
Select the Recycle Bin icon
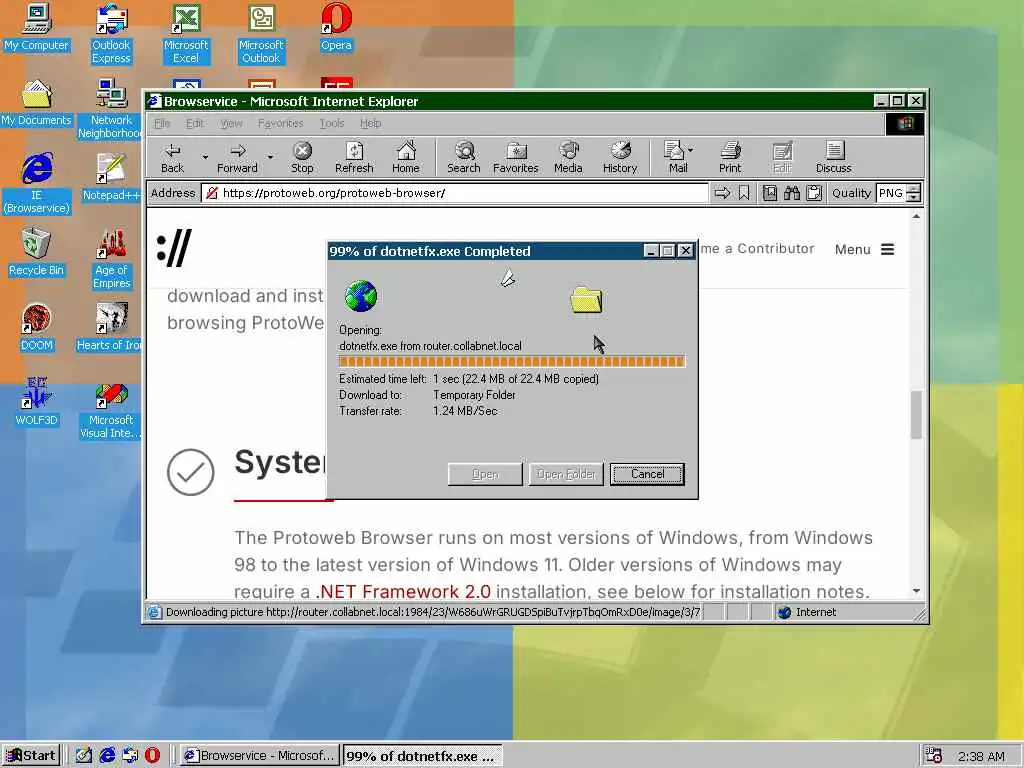[x=37, y=251]
